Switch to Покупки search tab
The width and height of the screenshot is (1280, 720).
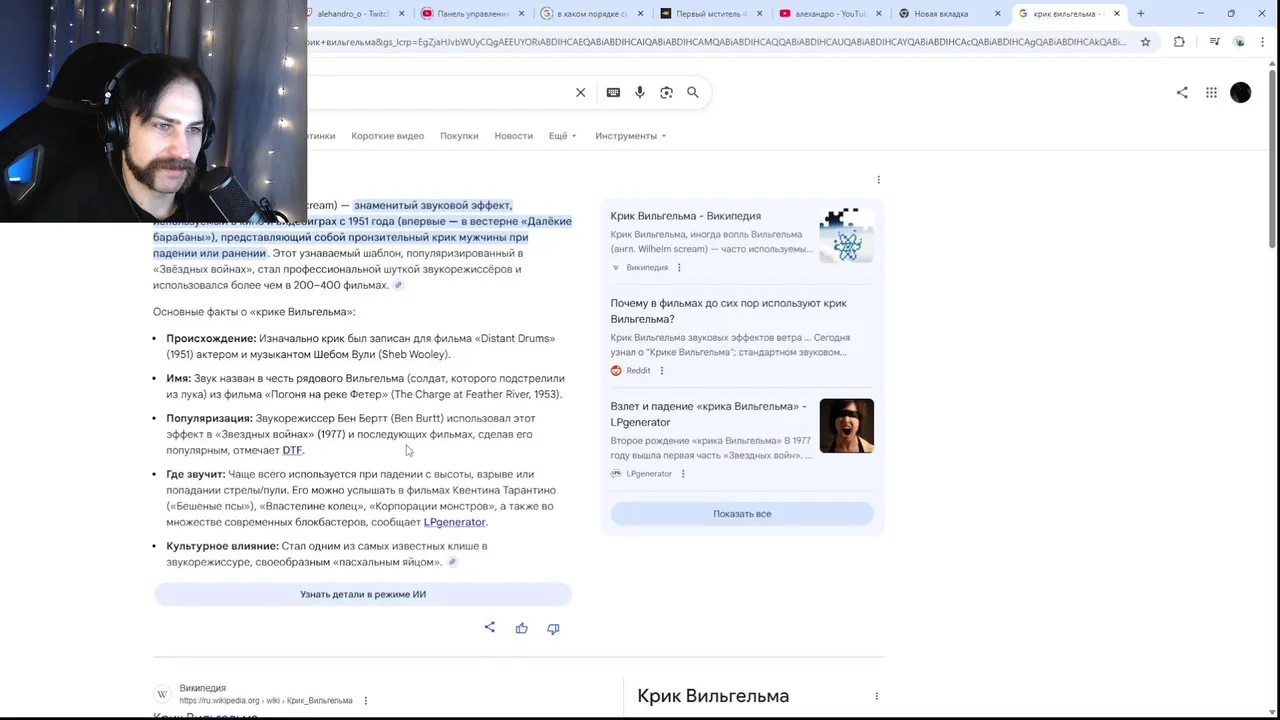click(x=459, y=136)
